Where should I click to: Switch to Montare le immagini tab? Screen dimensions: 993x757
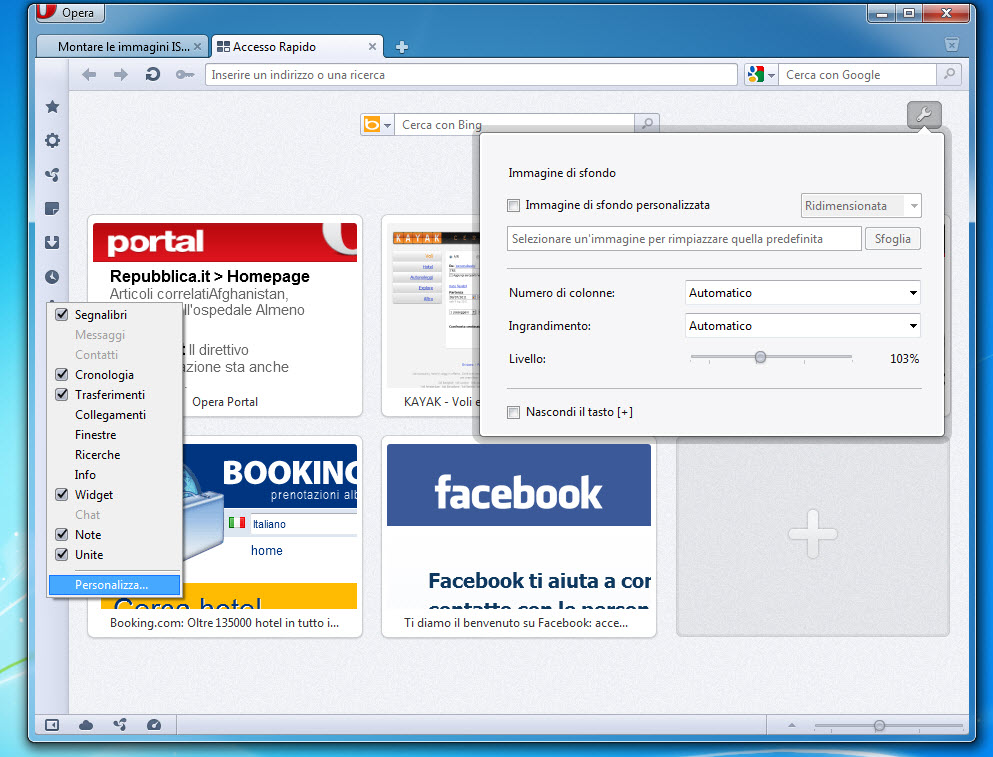[x=122, y=47]
